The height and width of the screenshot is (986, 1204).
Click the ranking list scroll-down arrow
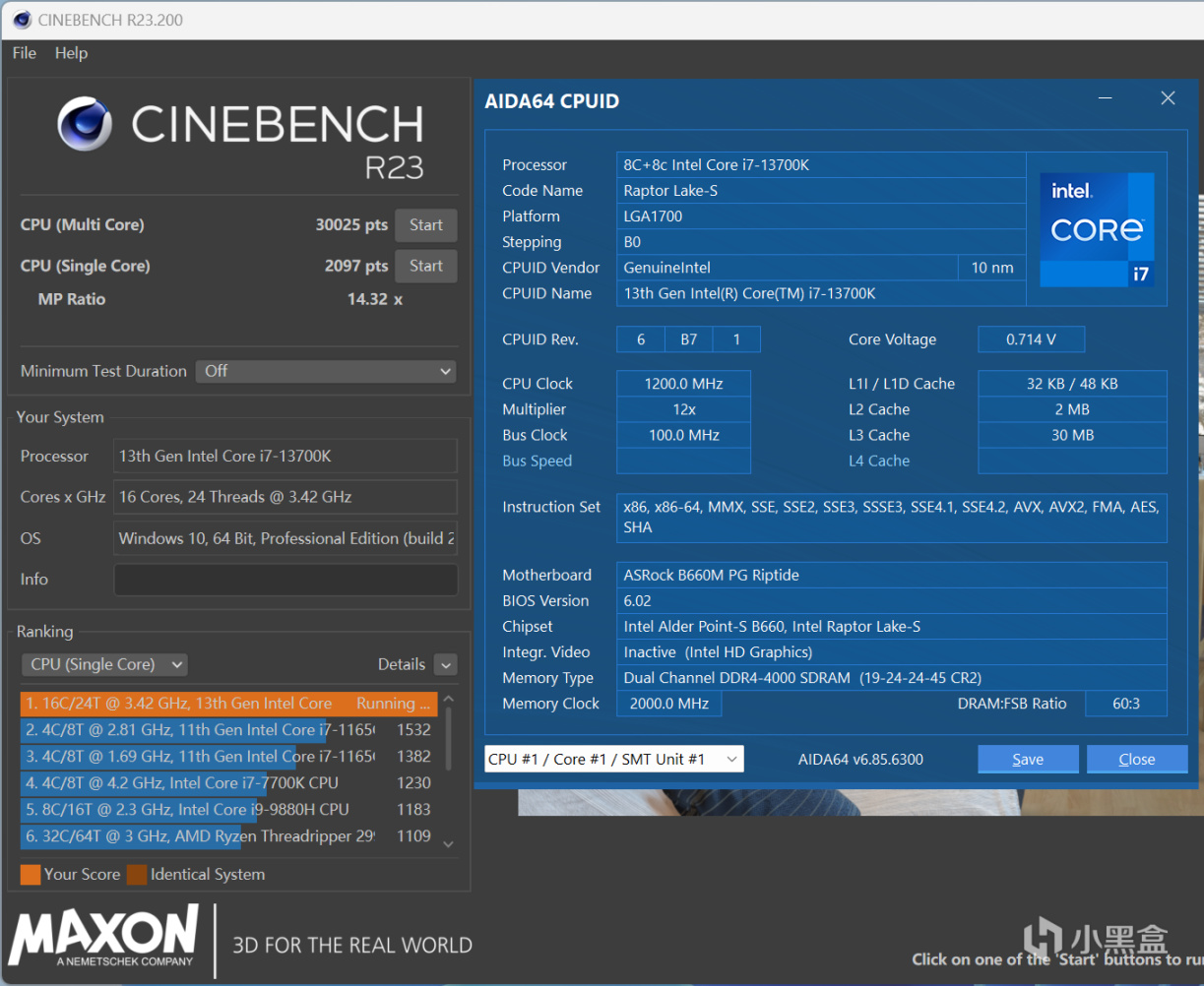449,843
